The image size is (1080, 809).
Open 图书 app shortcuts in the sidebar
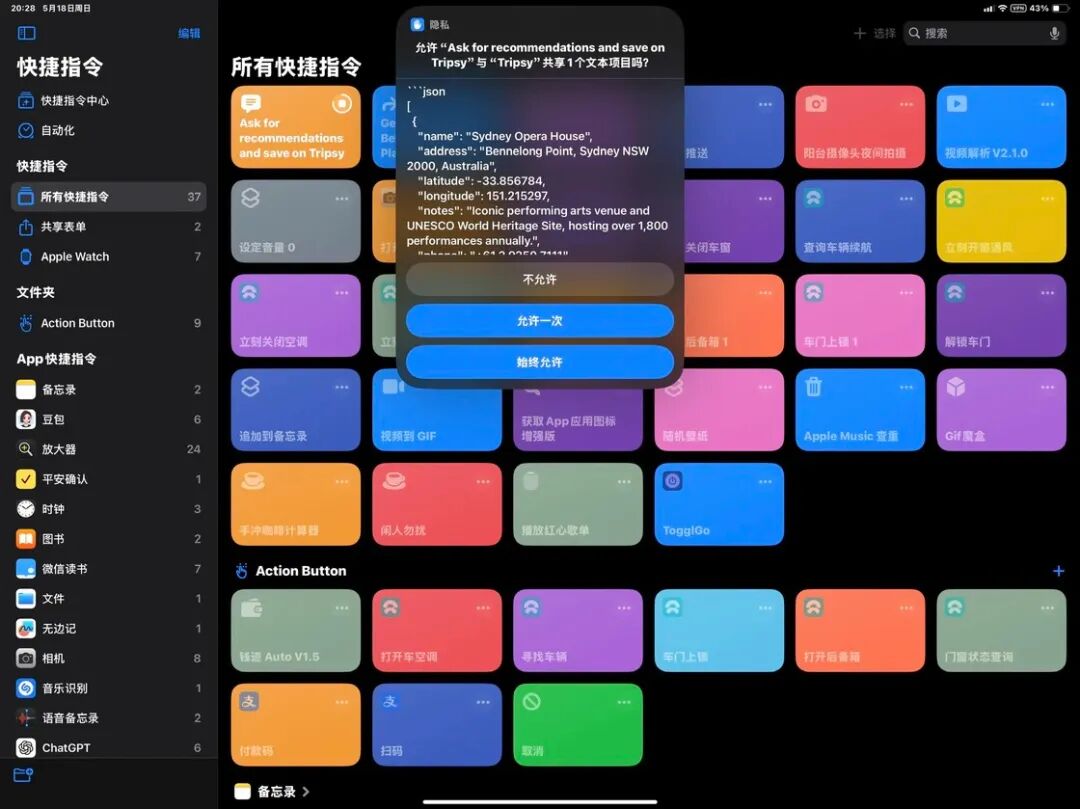click(109, 538)
